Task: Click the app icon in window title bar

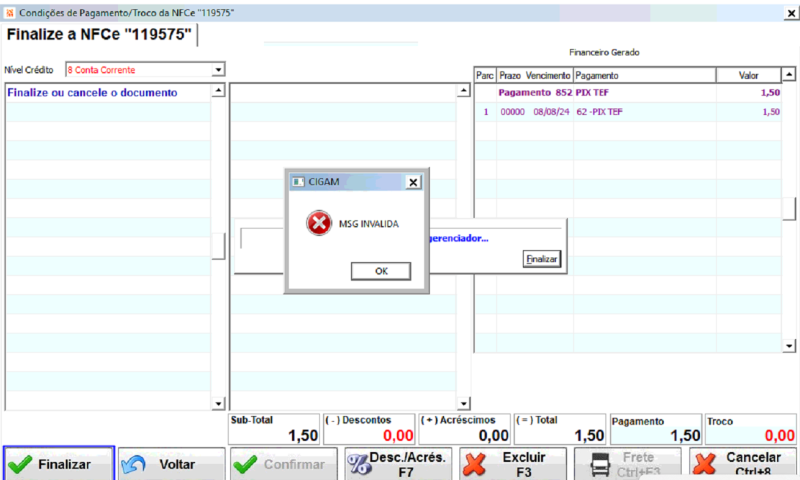Action: point(10,13)
